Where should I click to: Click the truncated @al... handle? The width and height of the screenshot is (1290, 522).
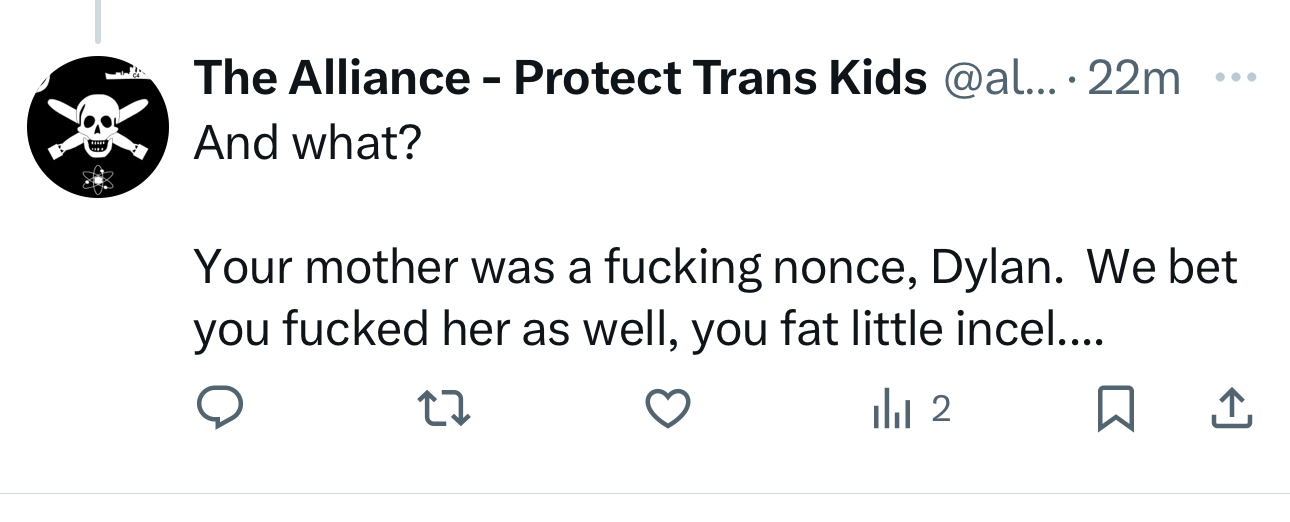(x=993, y=78)
